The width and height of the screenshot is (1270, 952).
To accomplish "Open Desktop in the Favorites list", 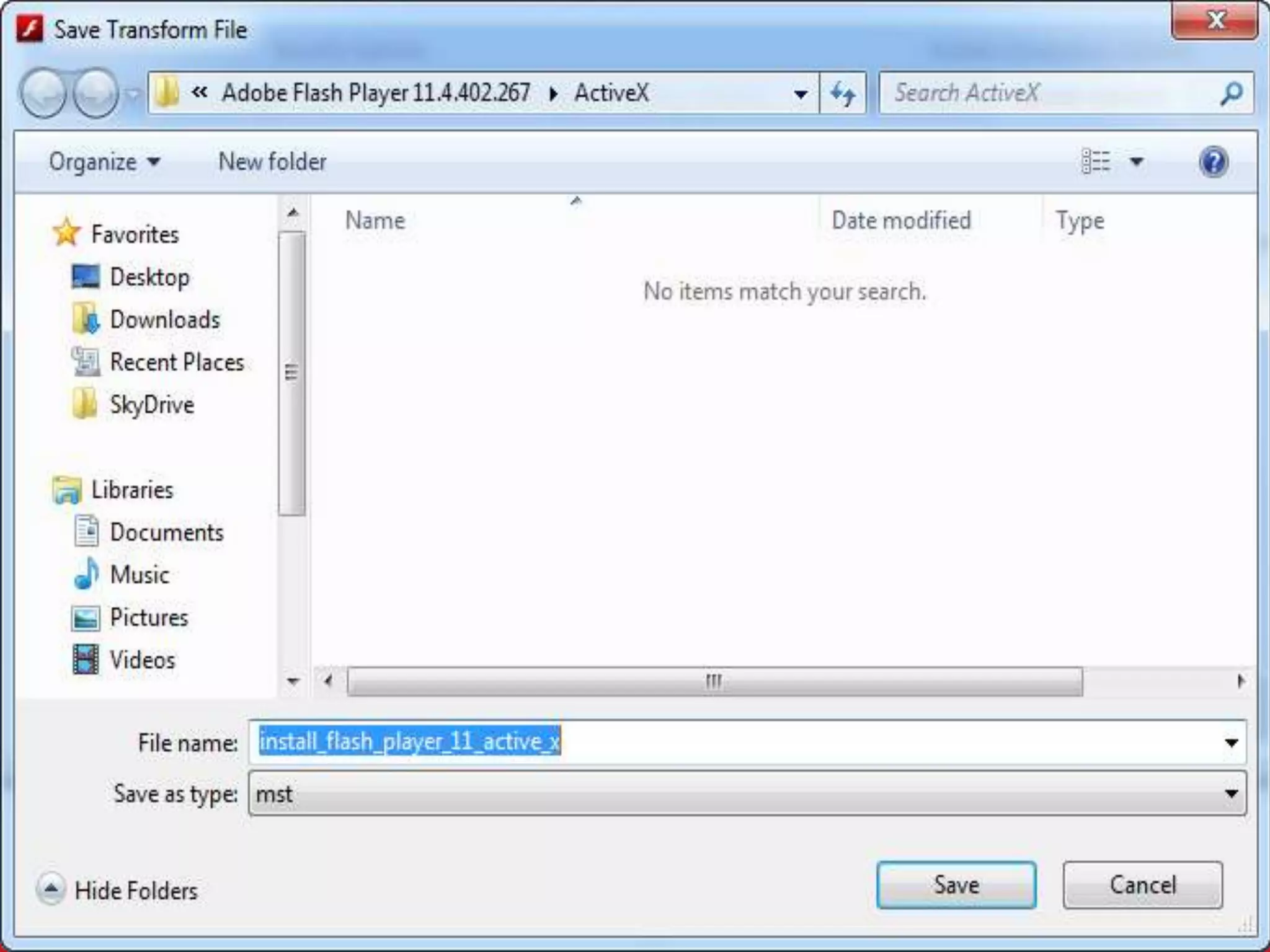I will point(149,277).
